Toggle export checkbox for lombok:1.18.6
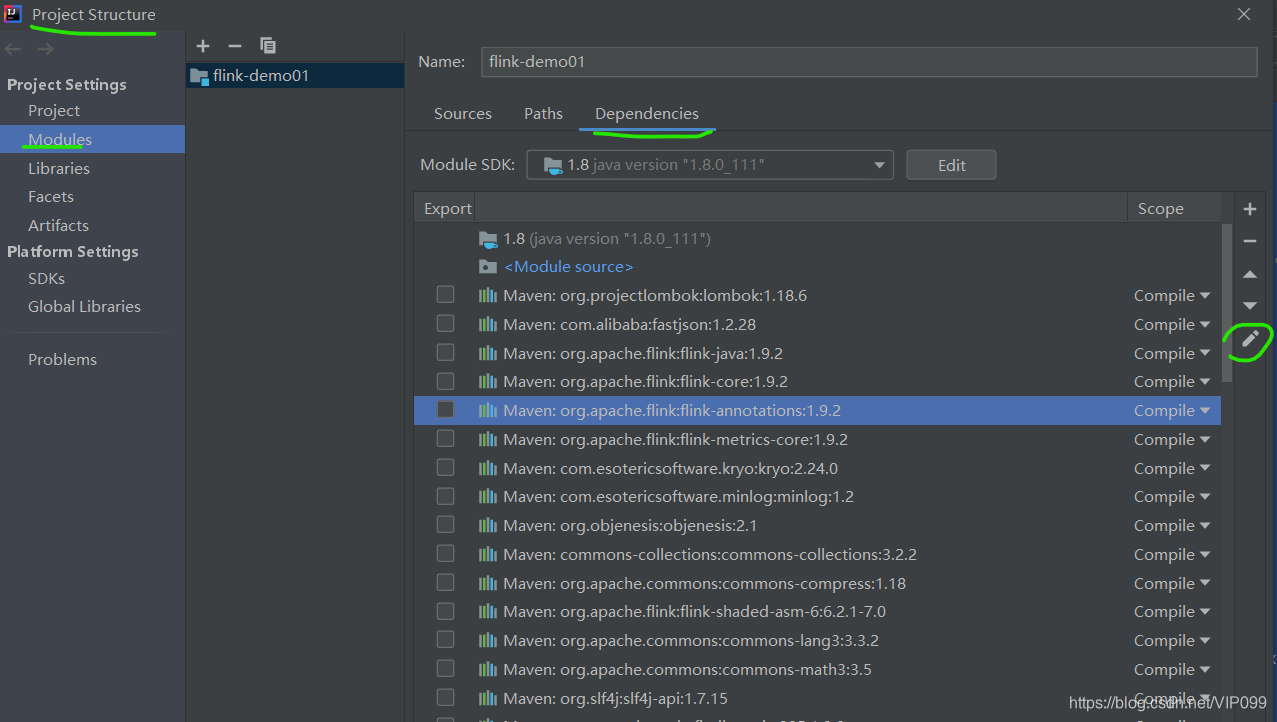 [x=445, y=294]
